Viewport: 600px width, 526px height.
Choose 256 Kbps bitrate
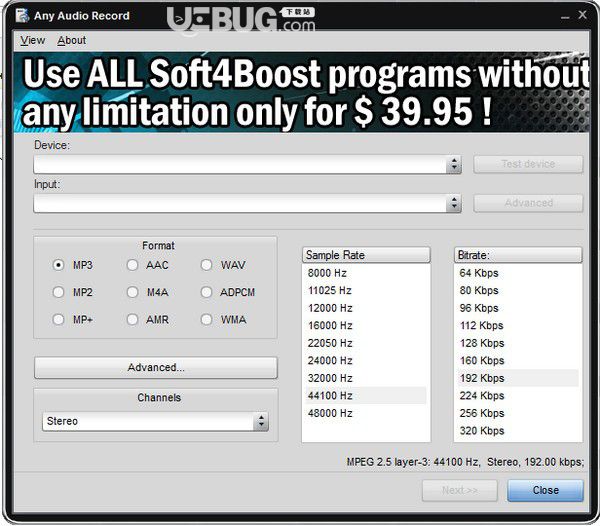pyautogui.click(x=518, y=413)
